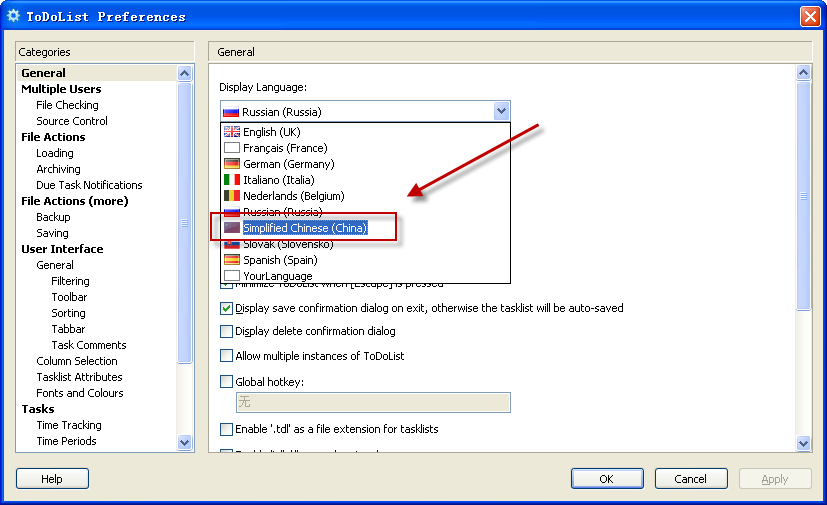
Task: Pick Spanish (Spain) from the list
Action: click(x=366, y=260)
